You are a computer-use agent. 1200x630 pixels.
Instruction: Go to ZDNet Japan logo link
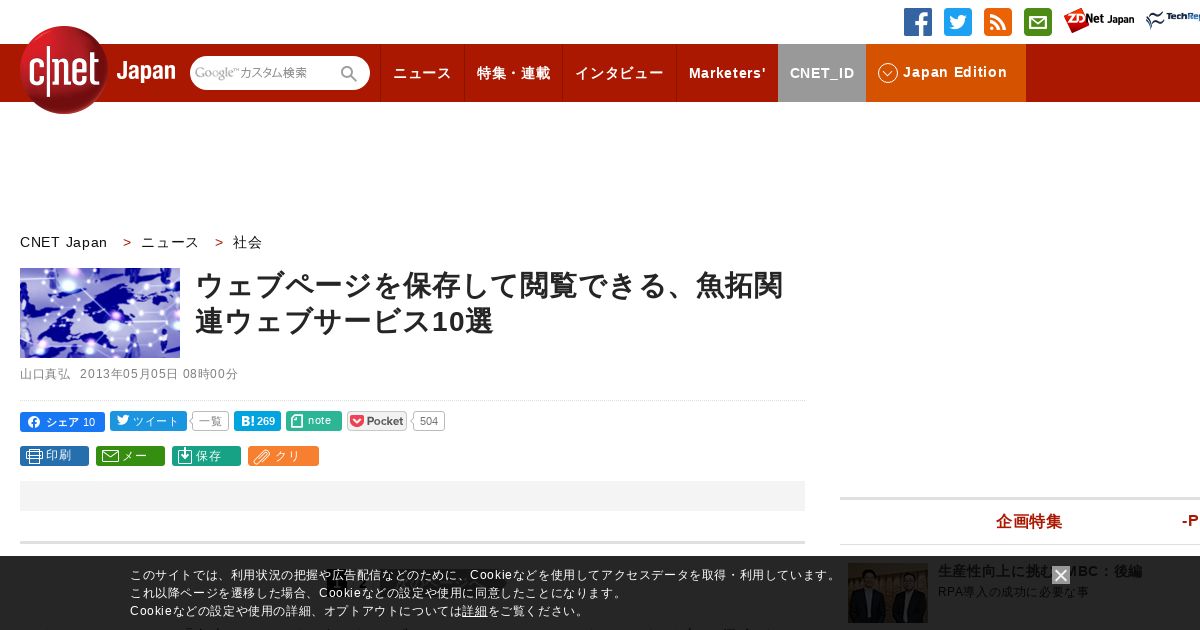point(1099,20)
